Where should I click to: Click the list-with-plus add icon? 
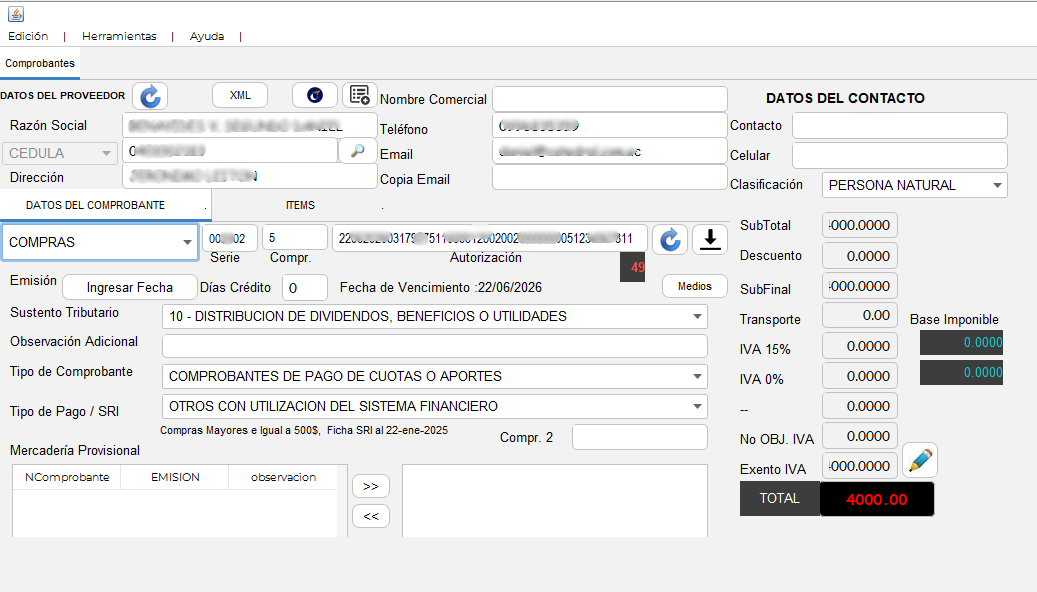360,95
